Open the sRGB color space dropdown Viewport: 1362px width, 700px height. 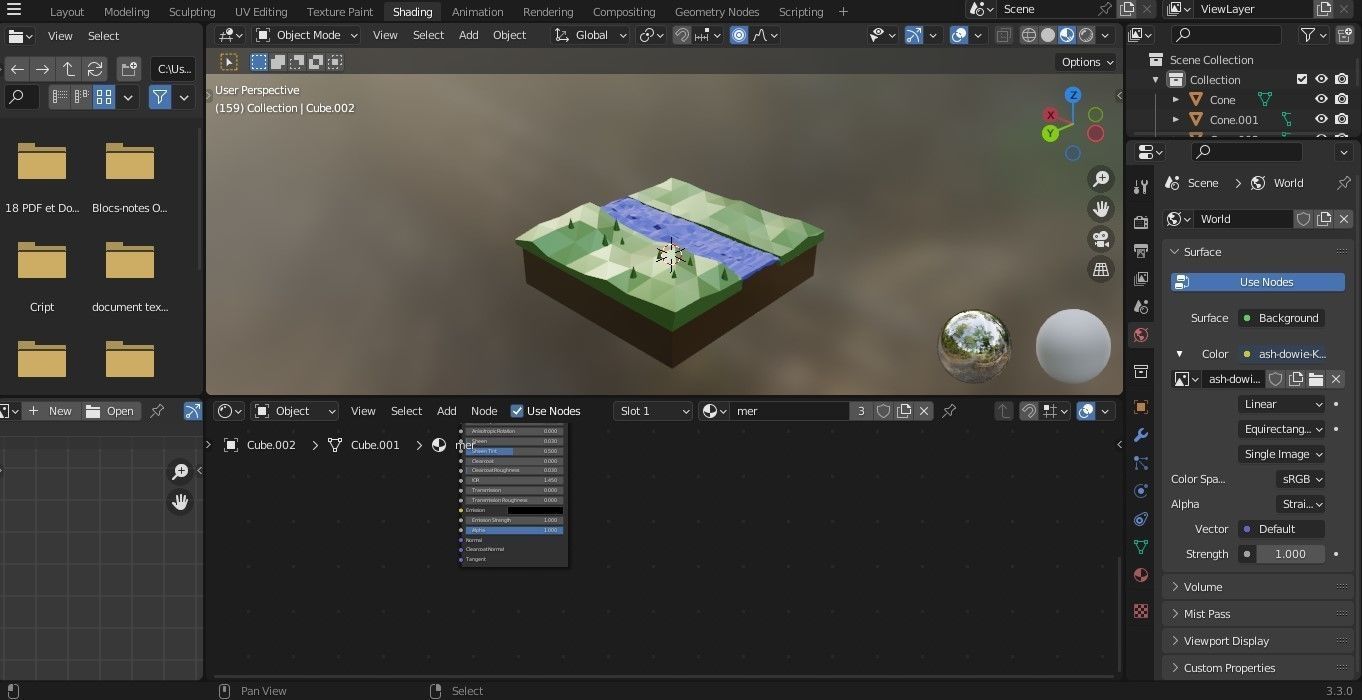1301,479
